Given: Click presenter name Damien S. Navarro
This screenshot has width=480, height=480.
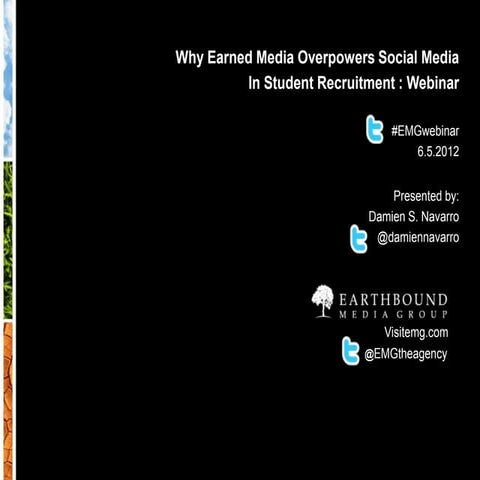Looking at the screenshot, I should click(414, 217).
